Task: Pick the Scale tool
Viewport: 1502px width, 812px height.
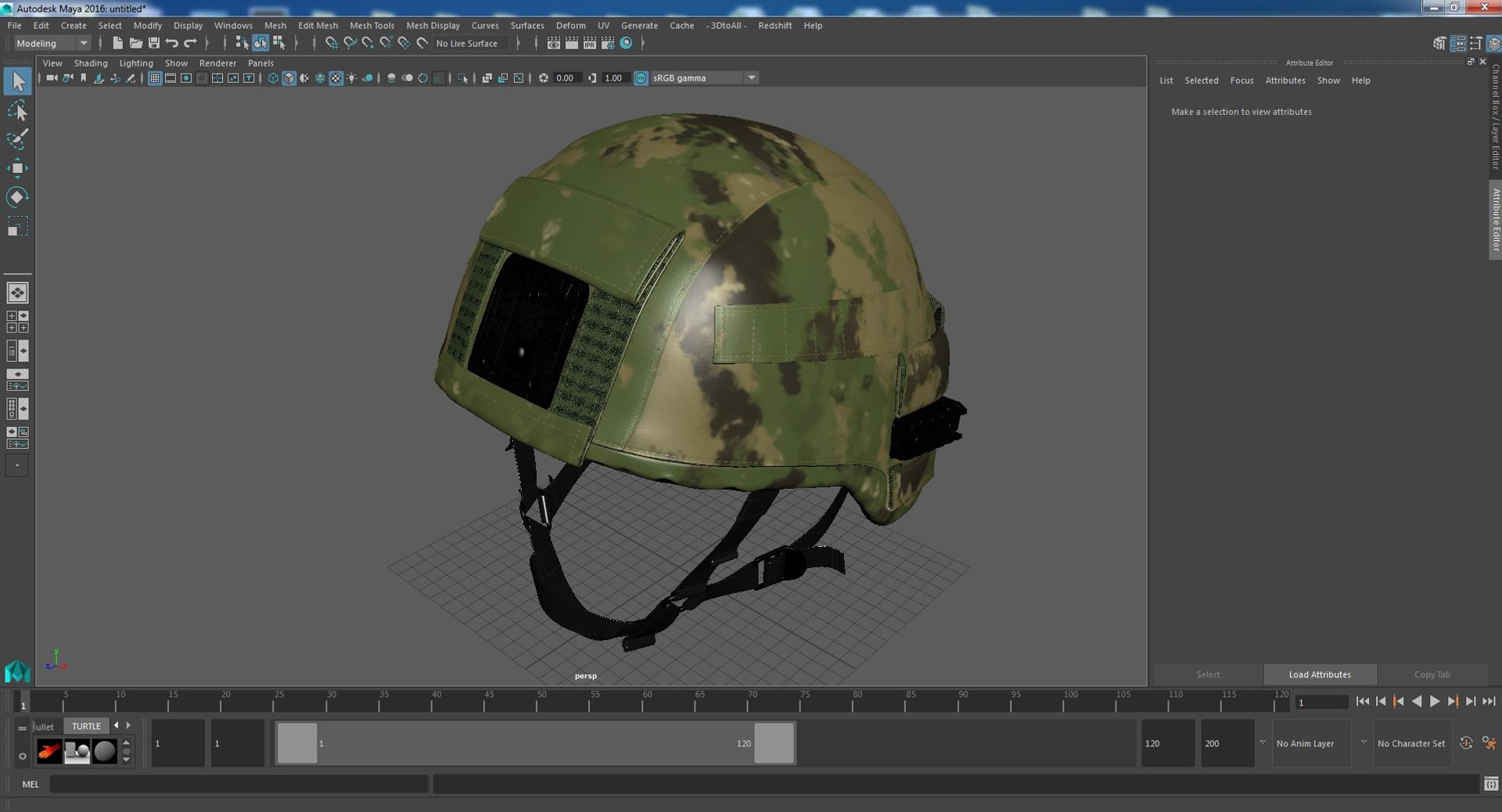Action: coord(17,227)
